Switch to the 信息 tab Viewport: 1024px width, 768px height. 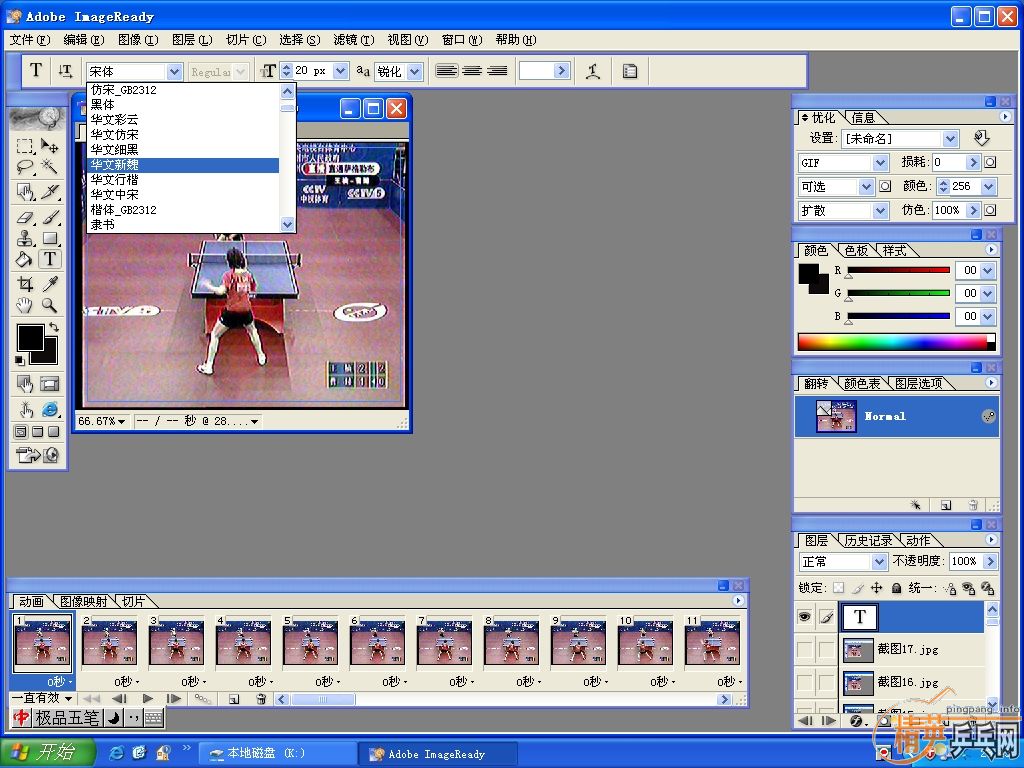[x=863, y=118]
